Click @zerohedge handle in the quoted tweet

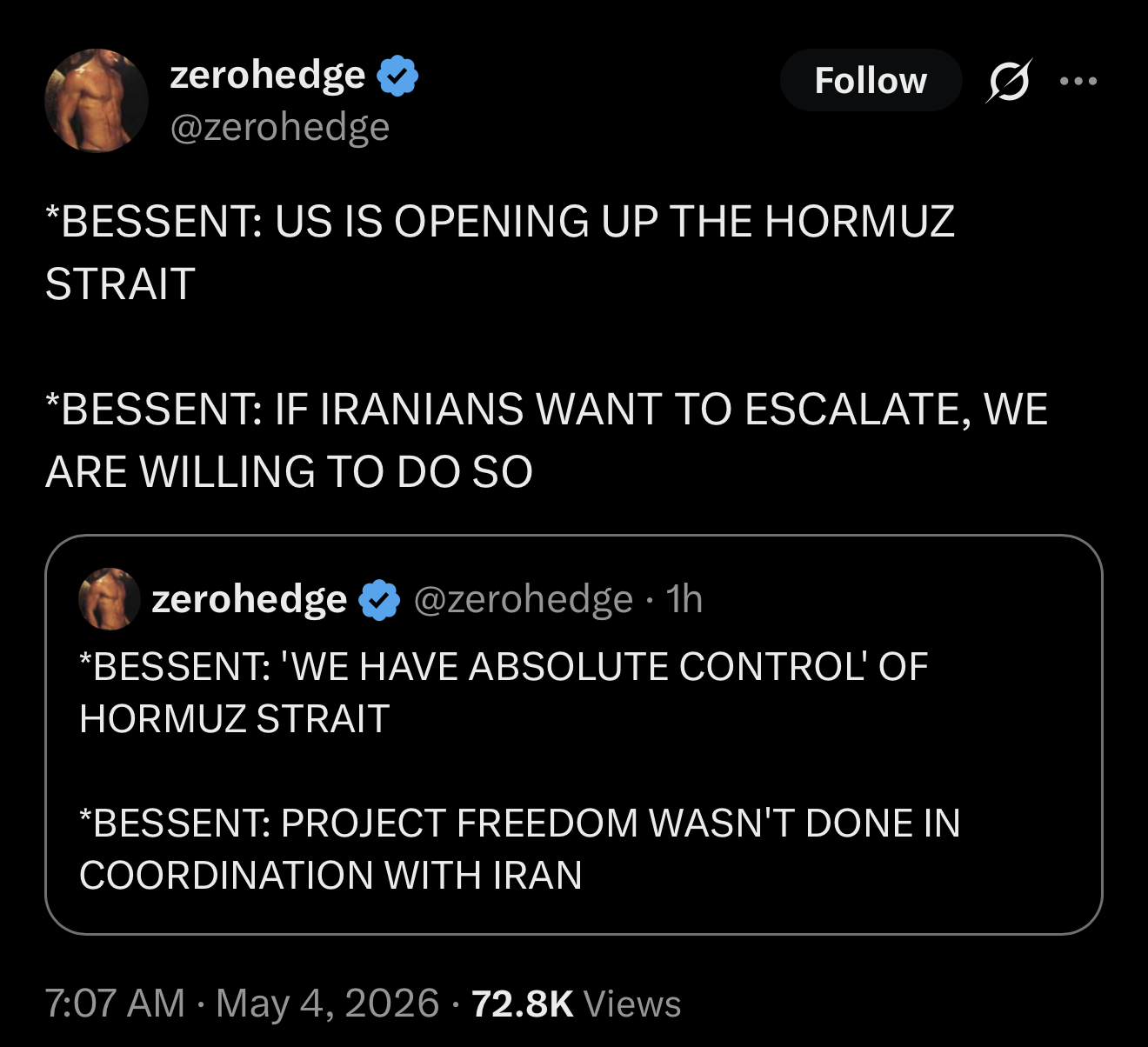[x=523, y=599]
